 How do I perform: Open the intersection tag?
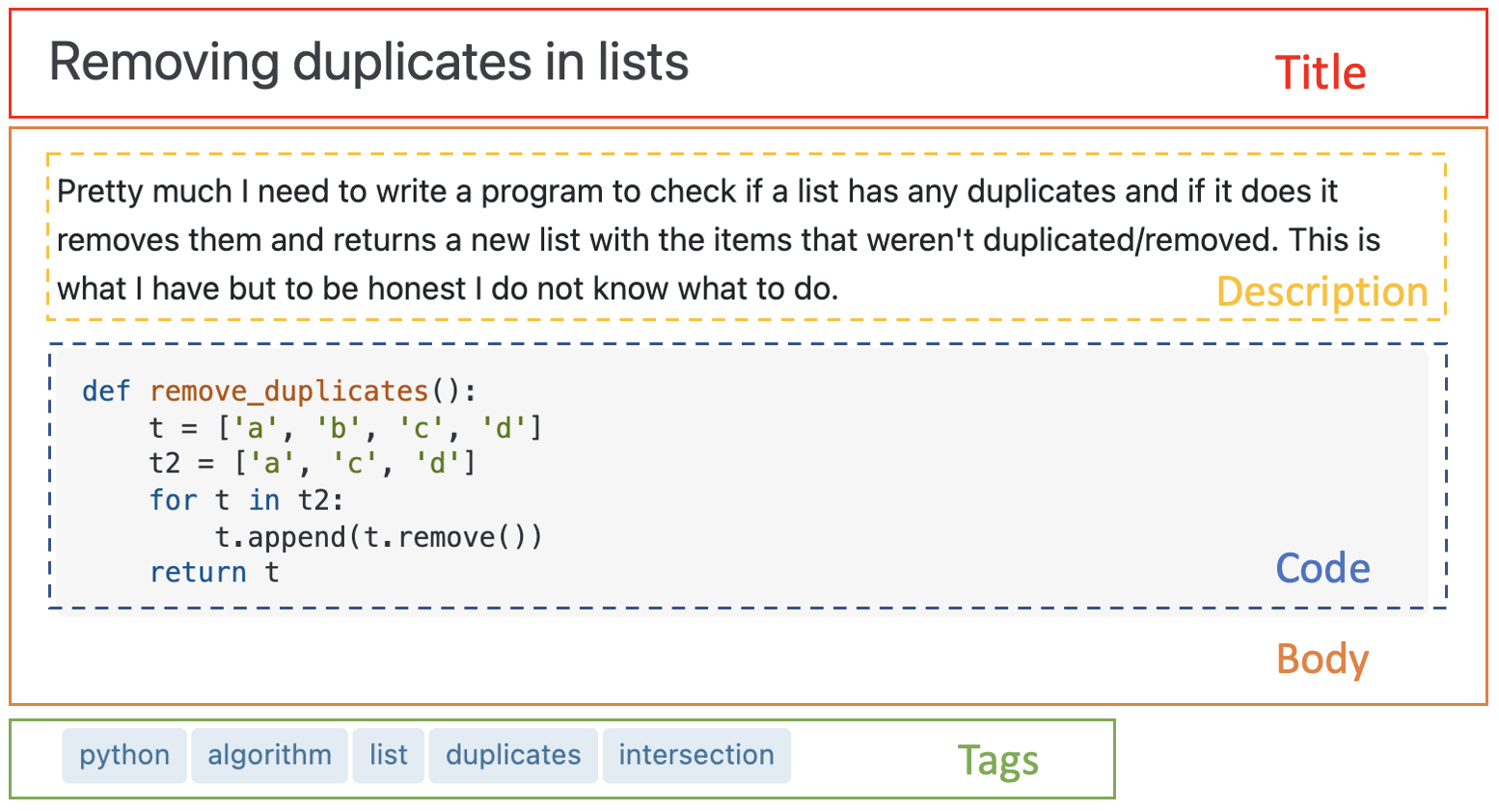click(696, 755)
